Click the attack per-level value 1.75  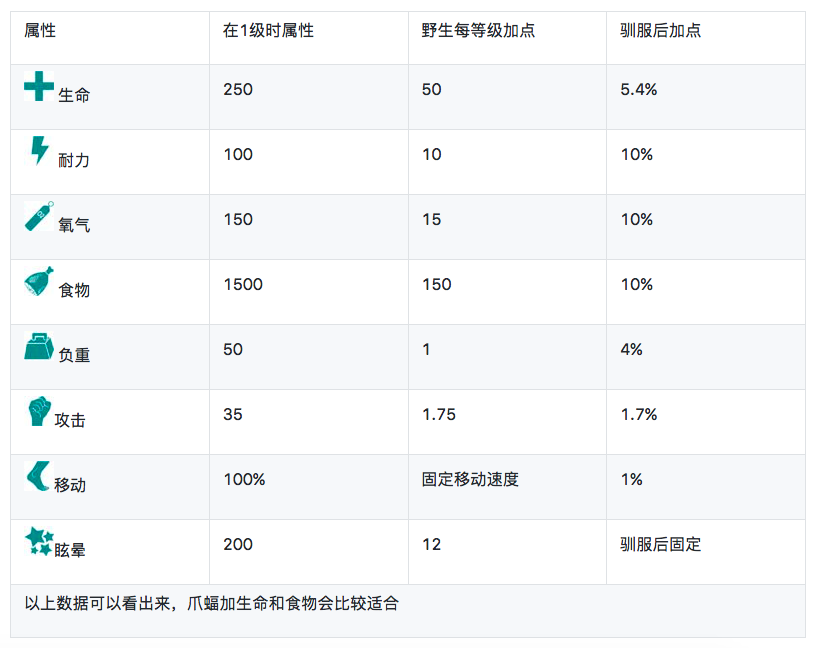coord(439,415)
